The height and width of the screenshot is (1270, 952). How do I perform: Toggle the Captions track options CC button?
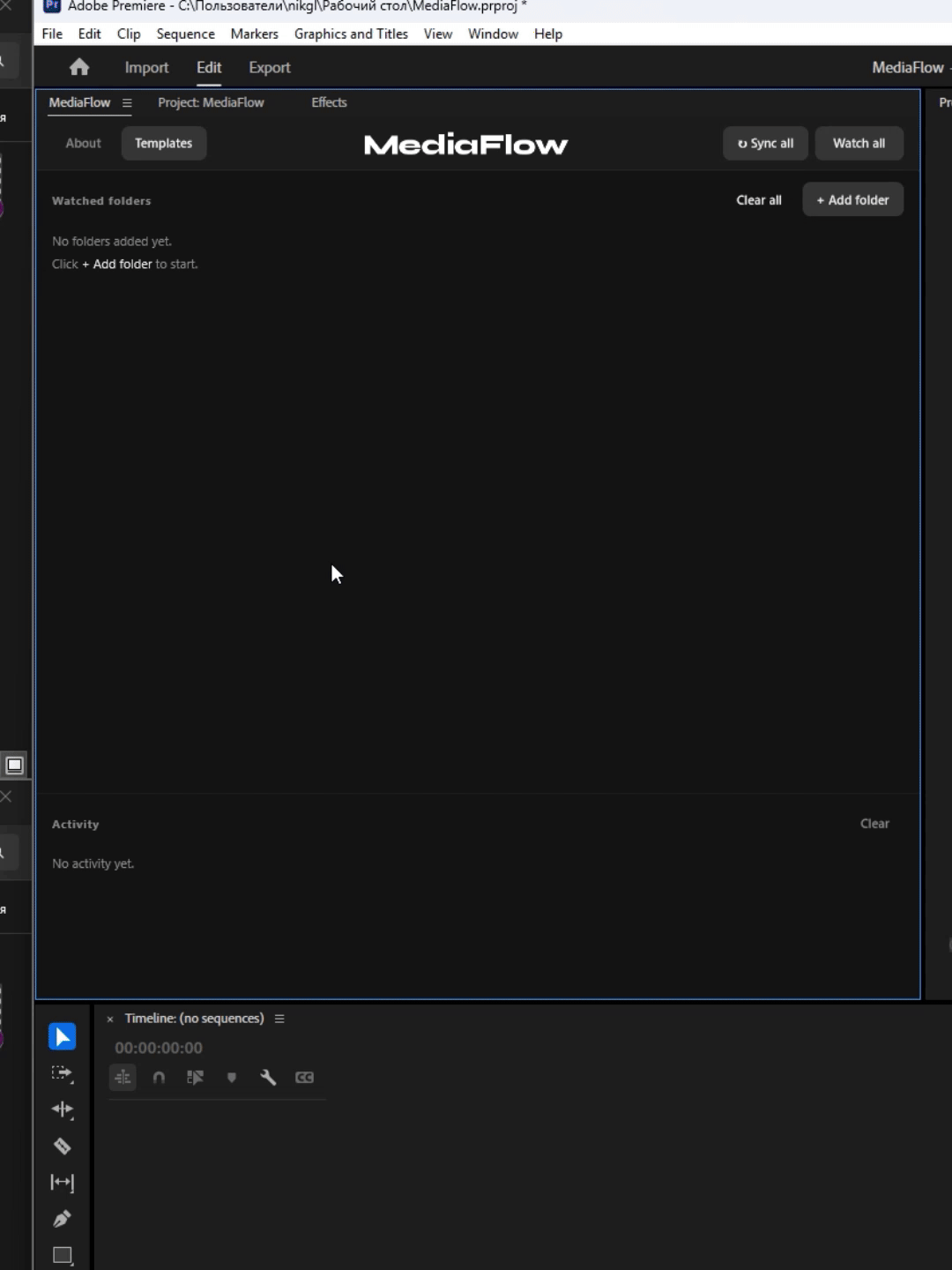tap(304, 1077)
